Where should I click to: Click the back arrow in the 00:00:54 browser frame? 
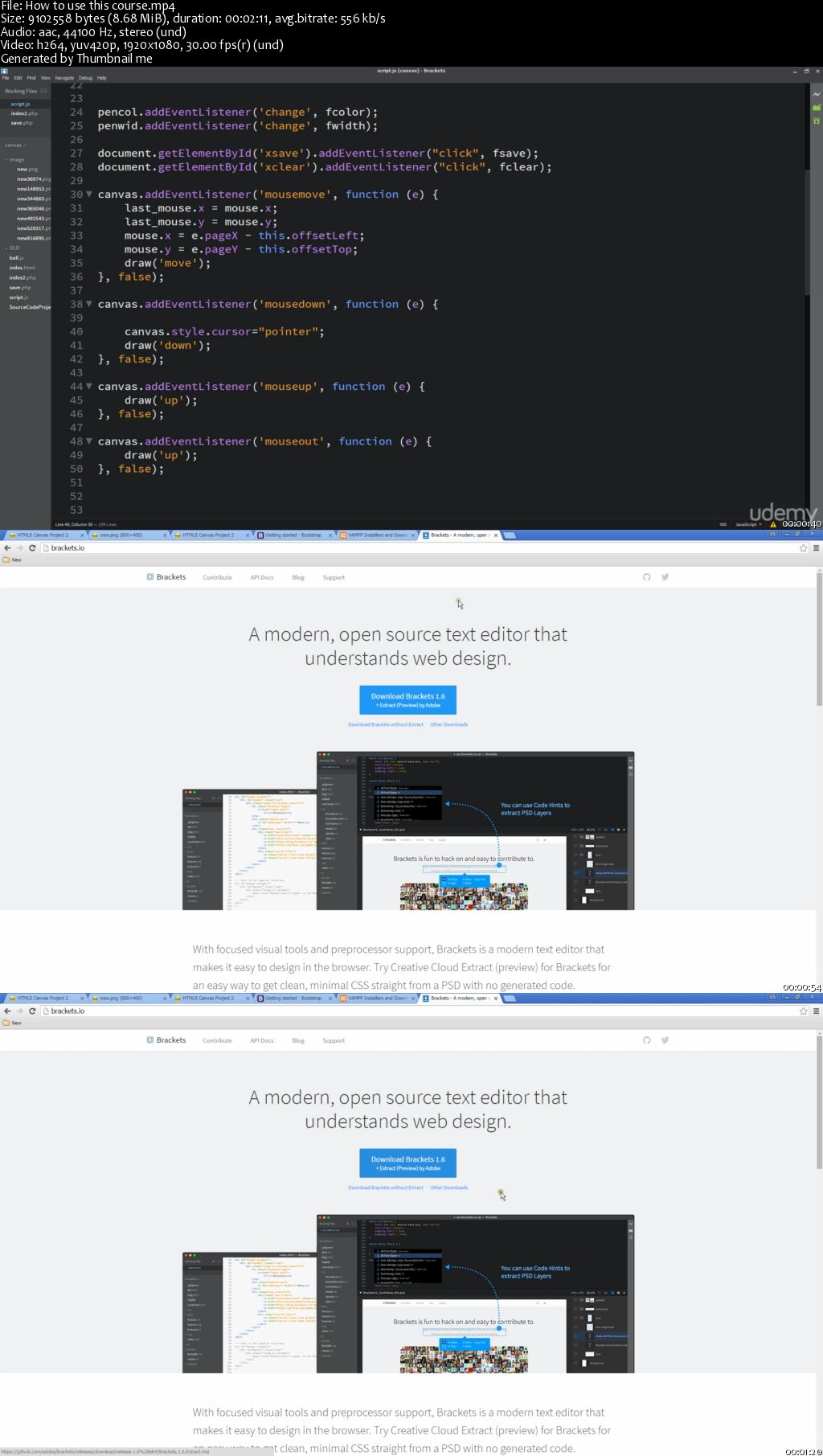[x=7, y=548]
